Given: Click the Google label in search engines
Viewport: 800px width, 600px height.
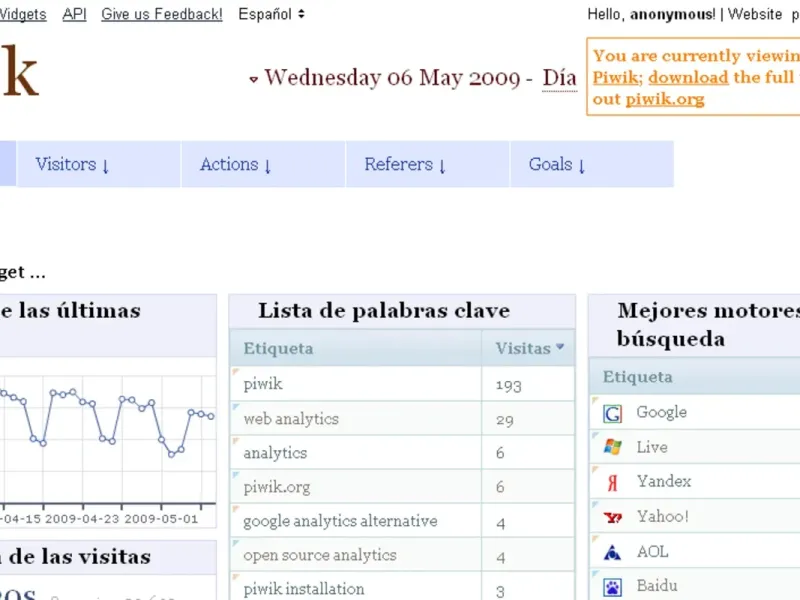Looking at the screenshot, I should (661, 412).
